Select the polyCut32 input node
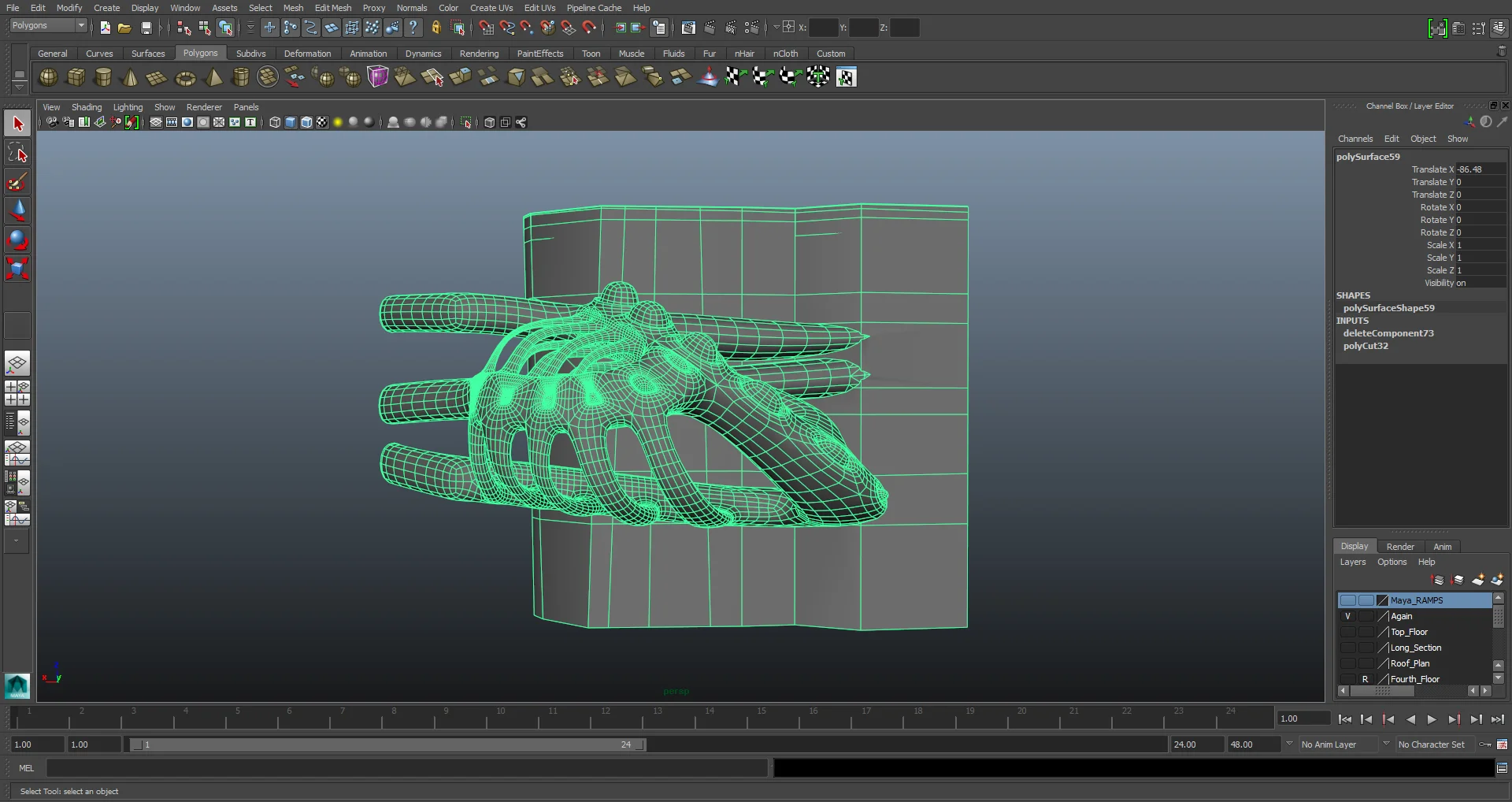The height and width of the screenshot is (802, 1512). point(1366,346)
